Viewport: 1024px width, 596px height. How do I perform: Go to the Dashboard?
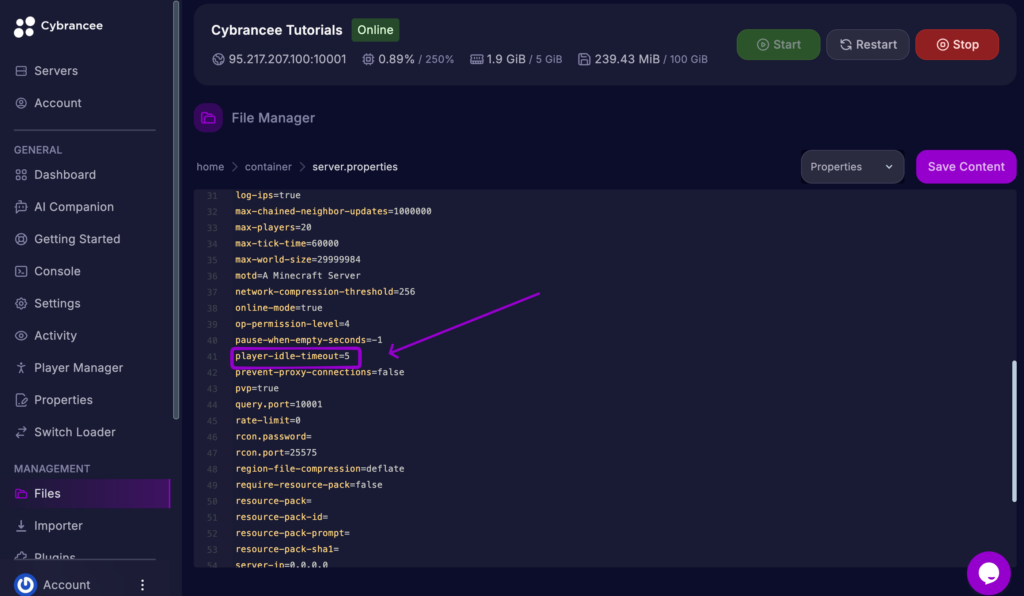tap(65, 175)
